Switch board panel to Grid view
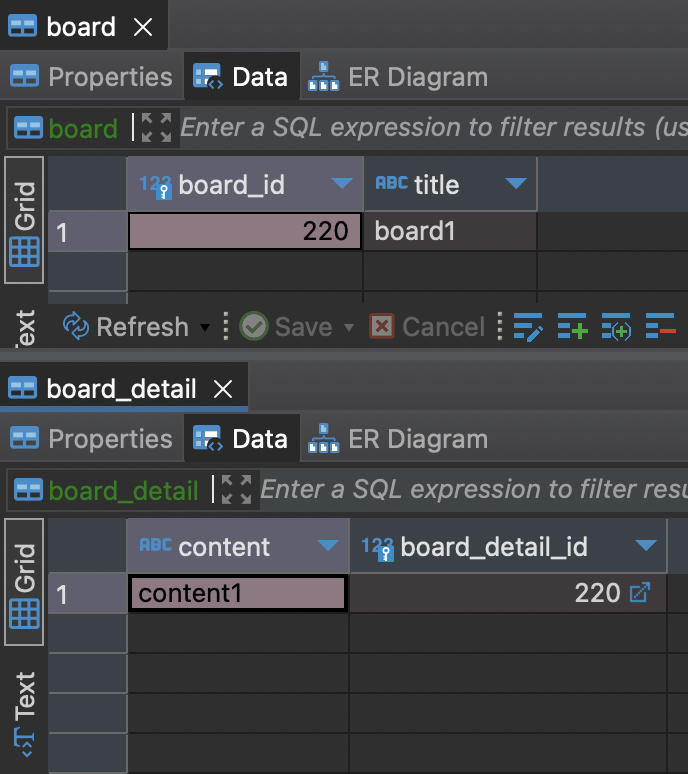Image resolution: width=688 pixels, height=774 pixels. tap(24, 220)
